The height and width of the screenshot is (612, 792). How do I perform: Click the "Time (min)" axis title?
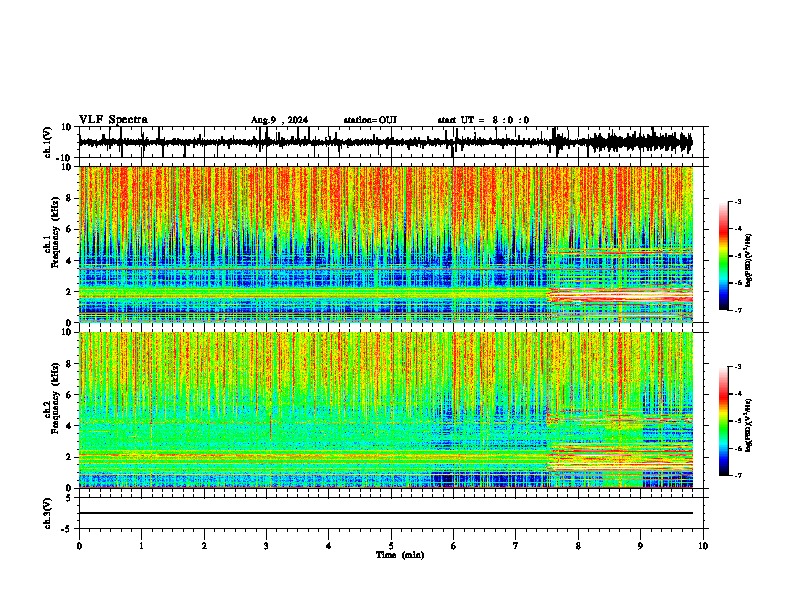click(400, 555)
